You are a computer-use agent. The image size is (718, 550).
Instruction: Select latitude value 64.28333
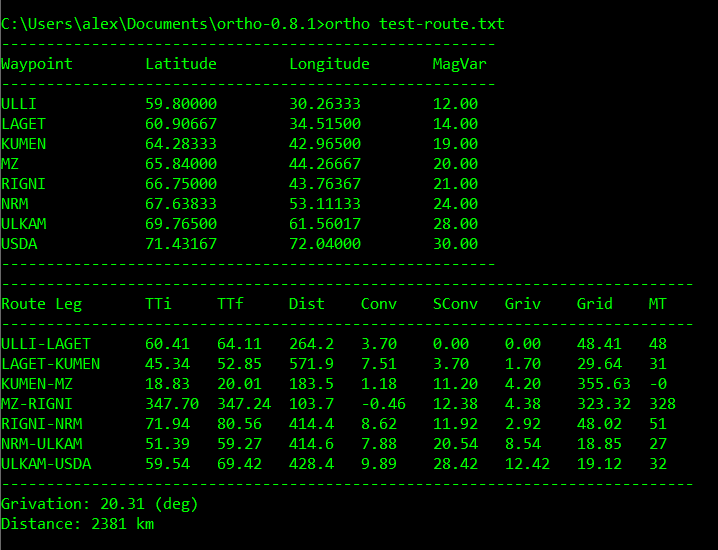(x=181, y=144)
